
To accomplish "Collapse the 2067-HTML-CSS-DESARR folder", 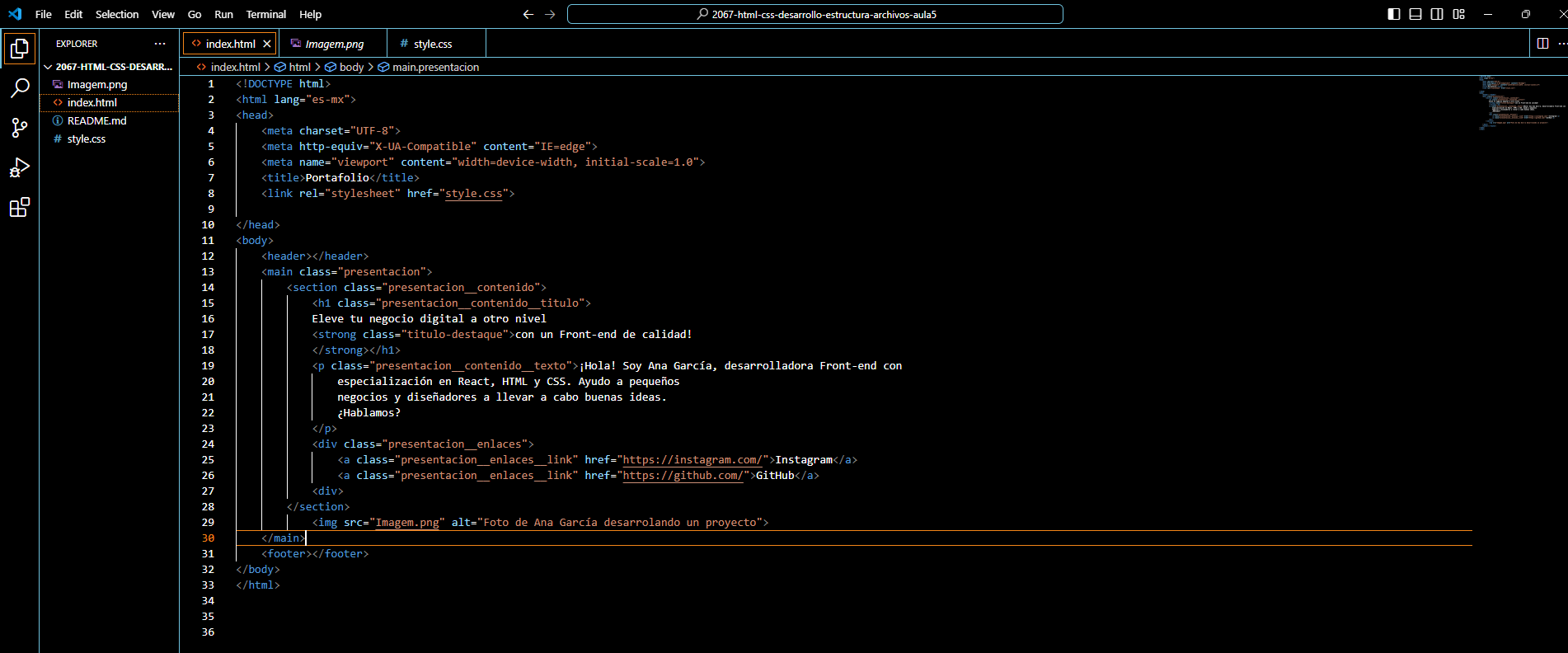I will [109, 67].
